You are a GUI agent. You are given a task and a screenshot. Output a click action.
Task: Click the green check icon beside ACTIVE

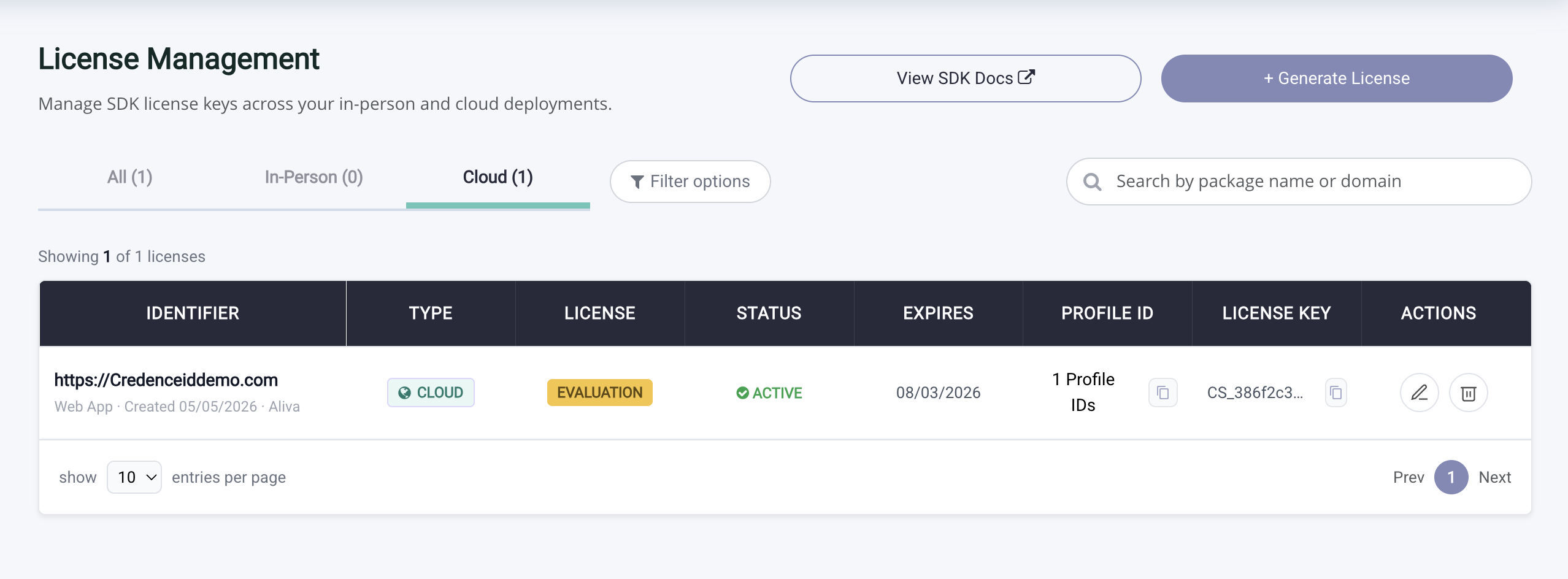(x=742, y=393)
